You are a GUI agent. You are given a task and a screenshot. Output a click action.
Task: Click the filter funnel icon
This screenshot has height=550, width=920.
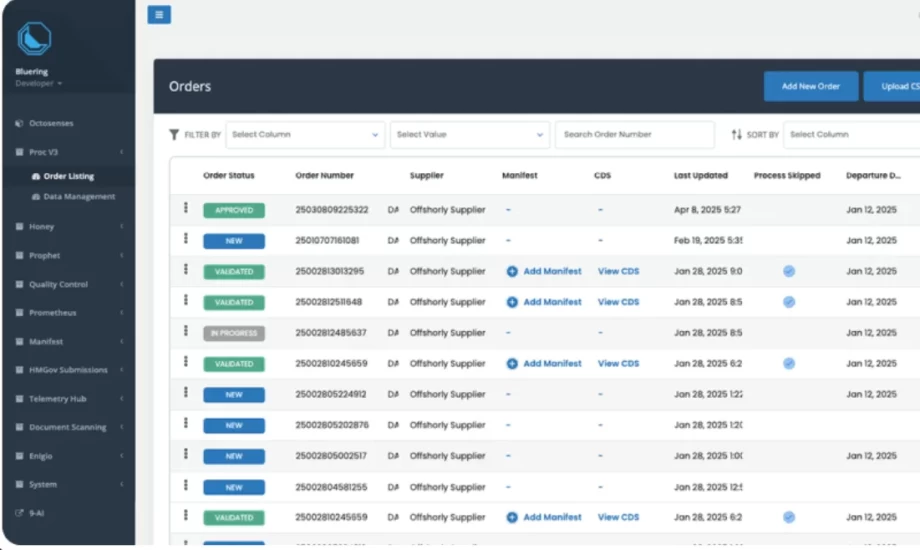(174, 134)
